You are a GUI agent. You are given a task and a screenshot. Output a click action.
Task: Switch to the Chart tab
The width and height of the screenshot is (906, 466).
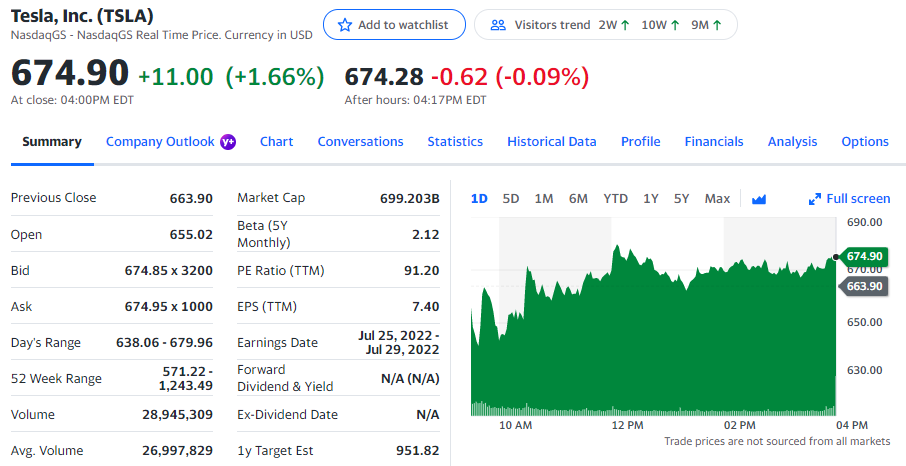(276, 142)
